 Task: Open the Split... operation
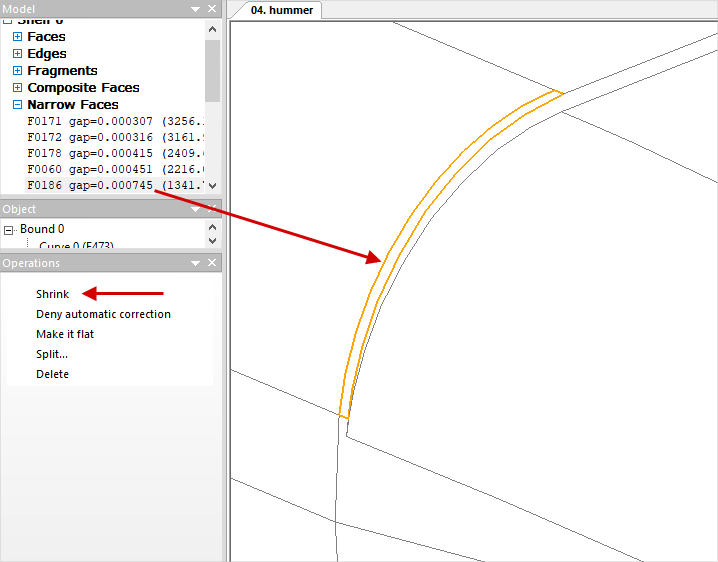(x=52, y=354)
